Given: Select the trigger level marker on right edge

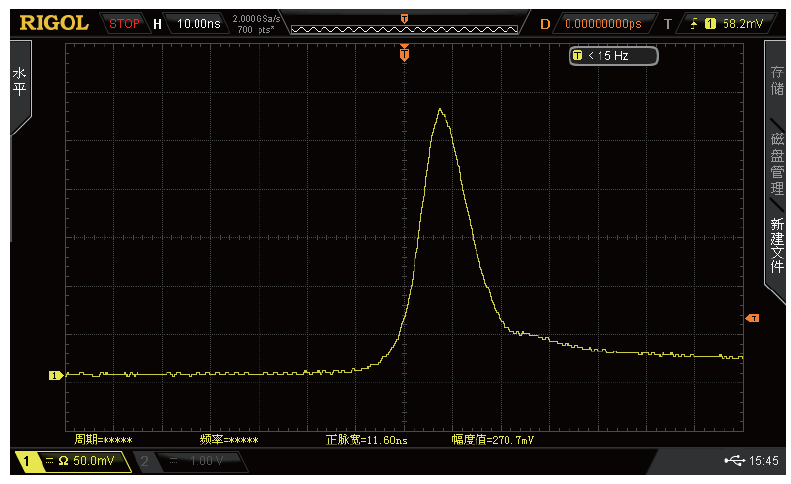Looking at the screenshot, I should click(753, 318).
